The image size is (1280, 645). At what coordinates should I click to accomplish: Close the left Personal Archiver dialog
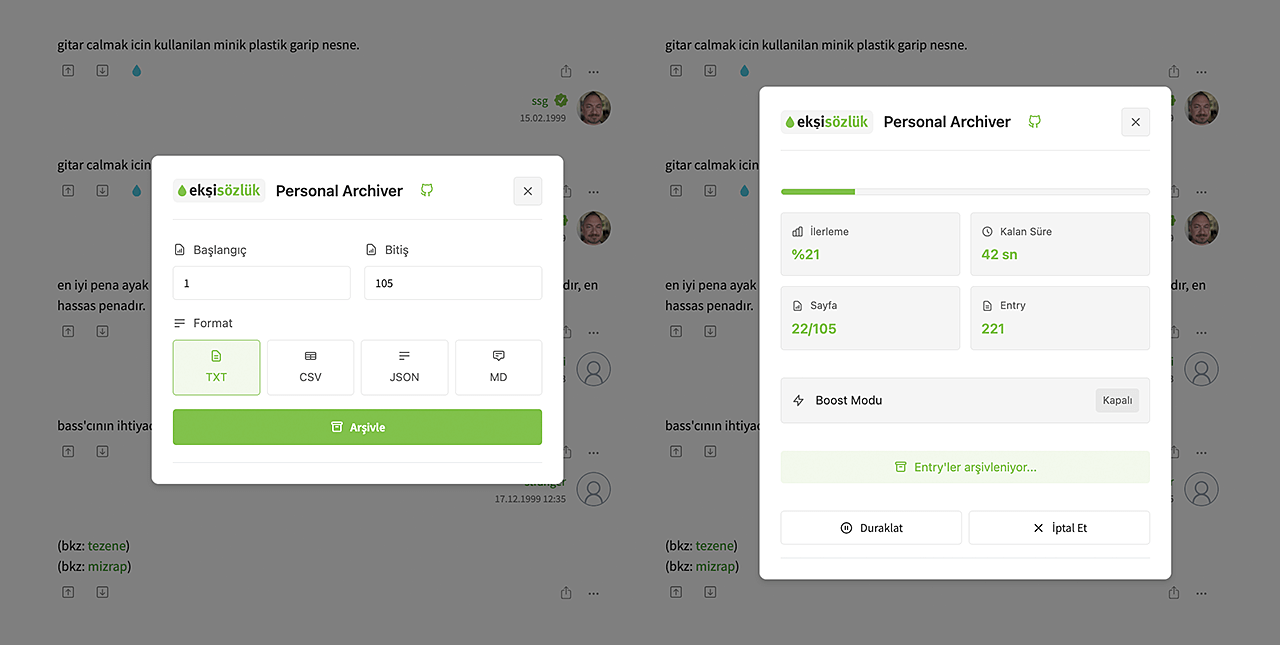click(x=528, y=191)
